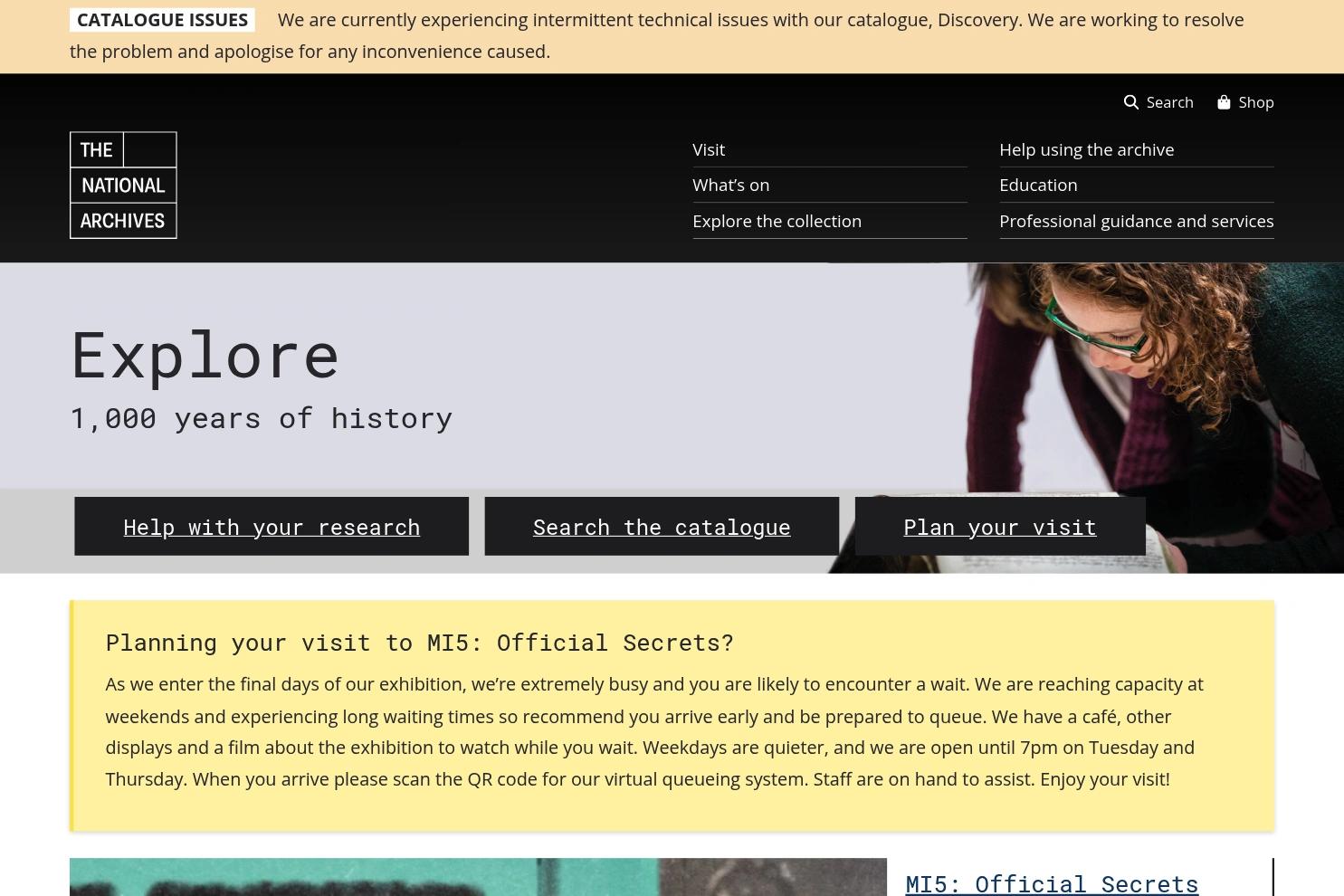Open Professional guidance and services

point(1136,221)
